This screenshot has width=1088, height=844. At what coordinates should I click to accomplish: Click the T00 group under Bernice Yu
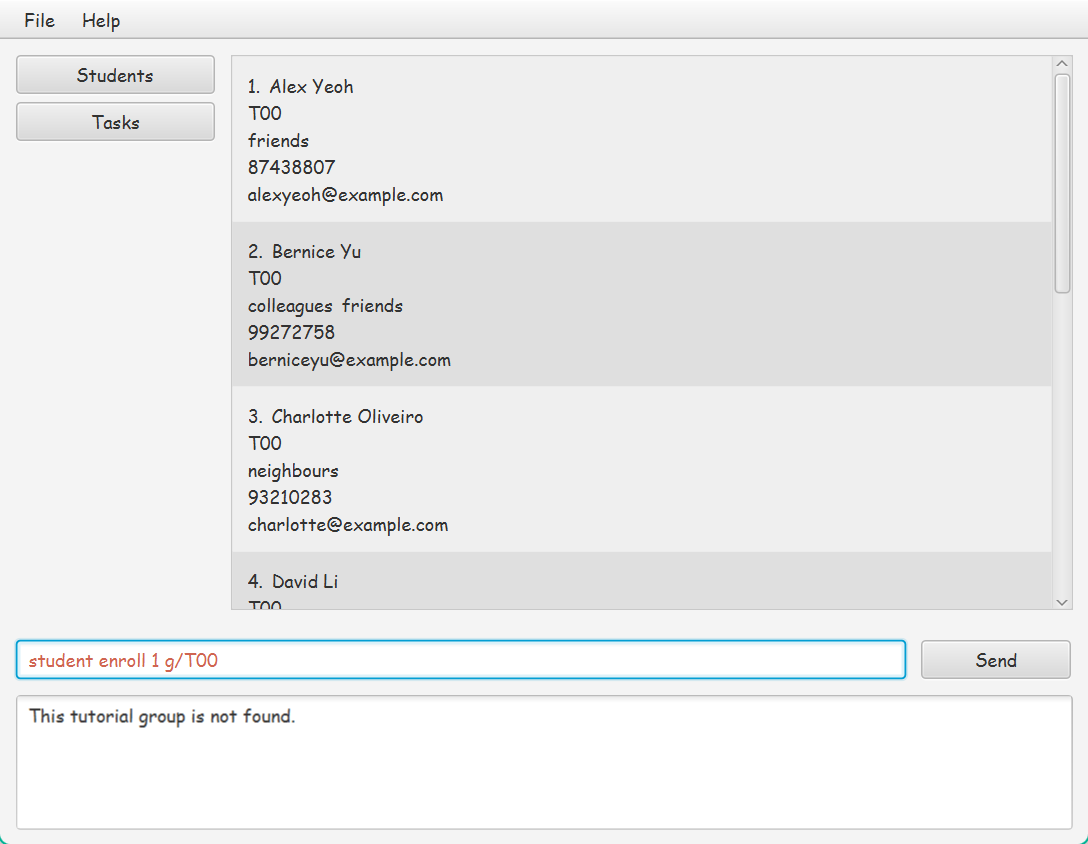(264, 278)
